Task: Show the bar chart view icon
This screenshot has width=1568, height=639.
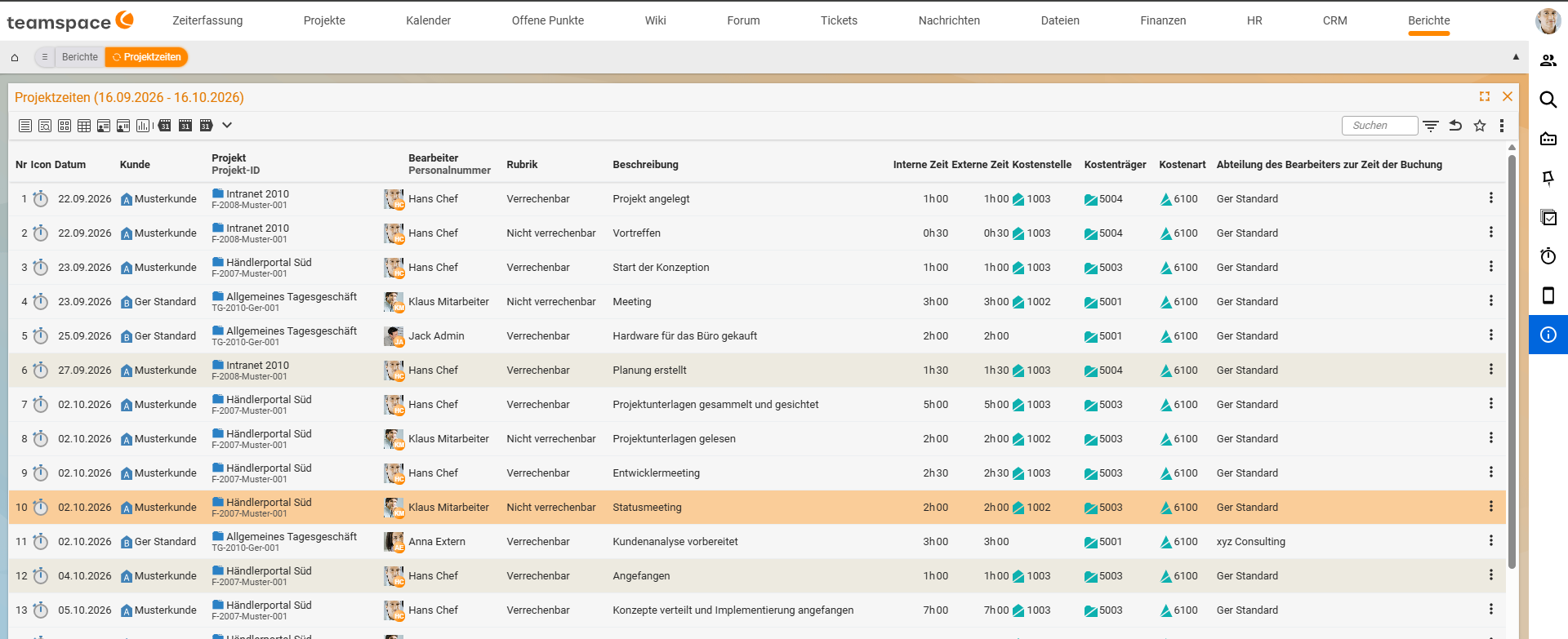Action: pyautogui.click(x=143, y=126)
